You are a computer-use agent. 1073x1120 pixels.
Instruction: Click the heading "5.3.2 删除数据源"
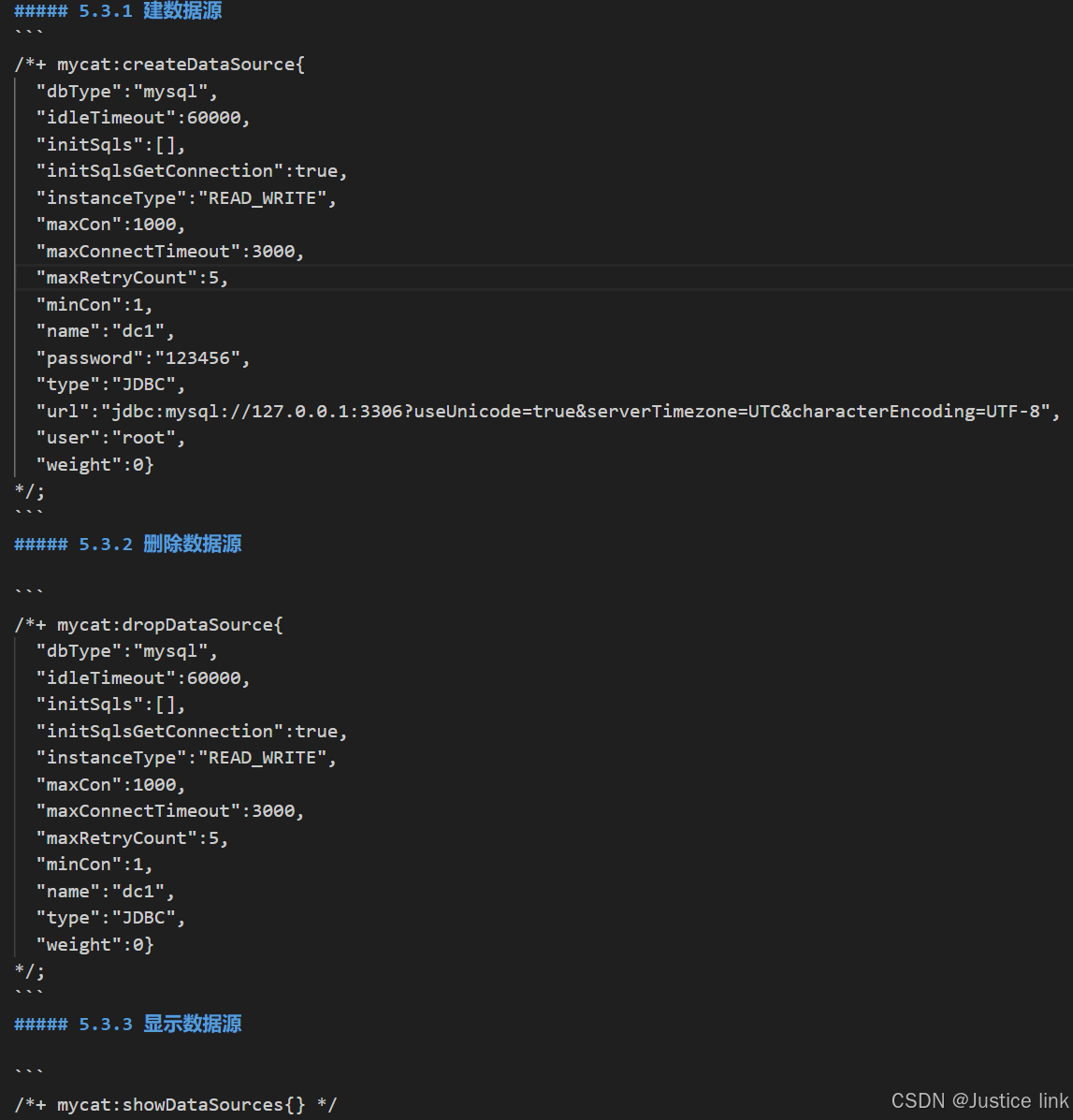coord(128,545)
